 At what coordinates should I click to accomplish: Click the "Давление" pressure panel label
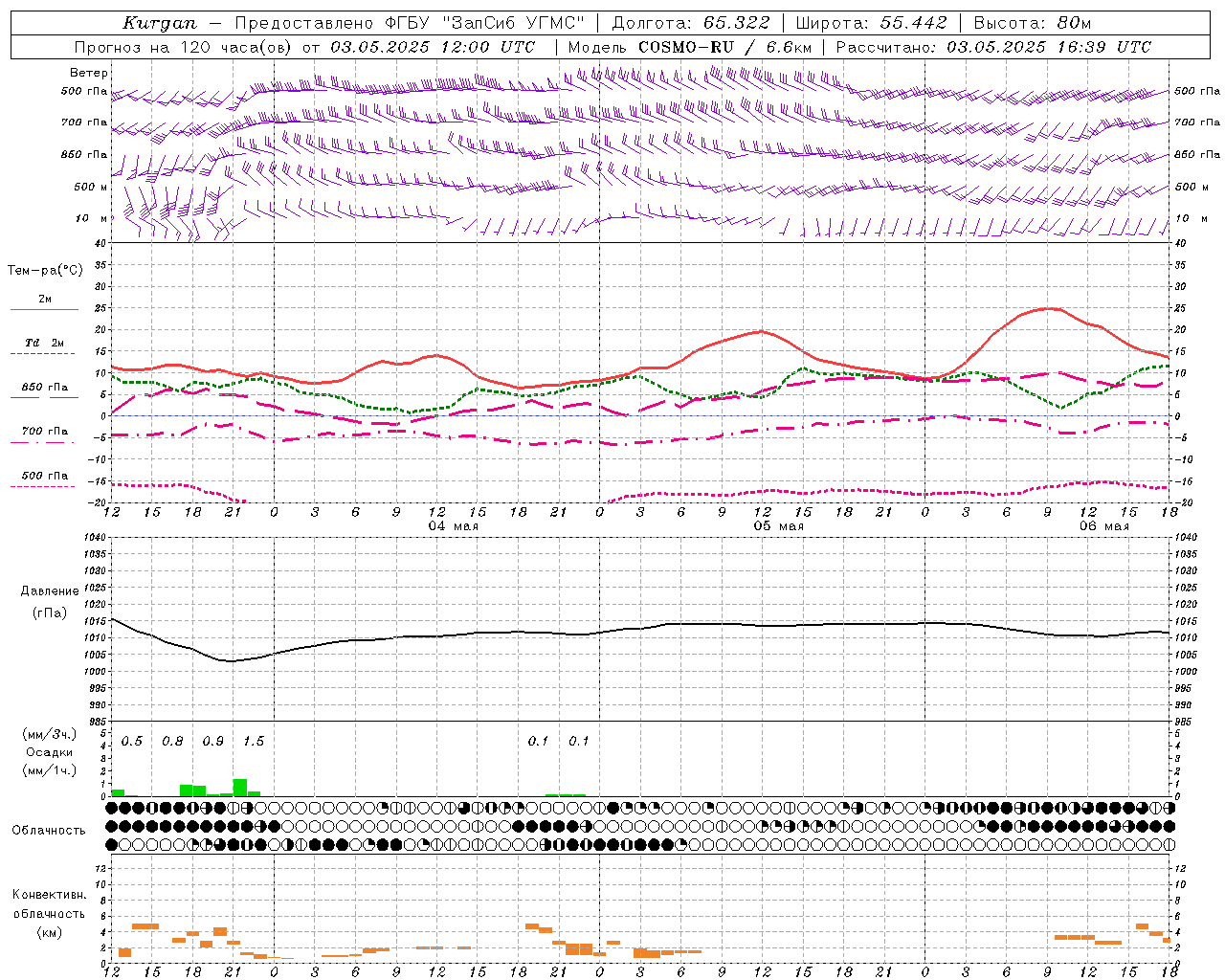pyautogui.click(x=50, y=591)
